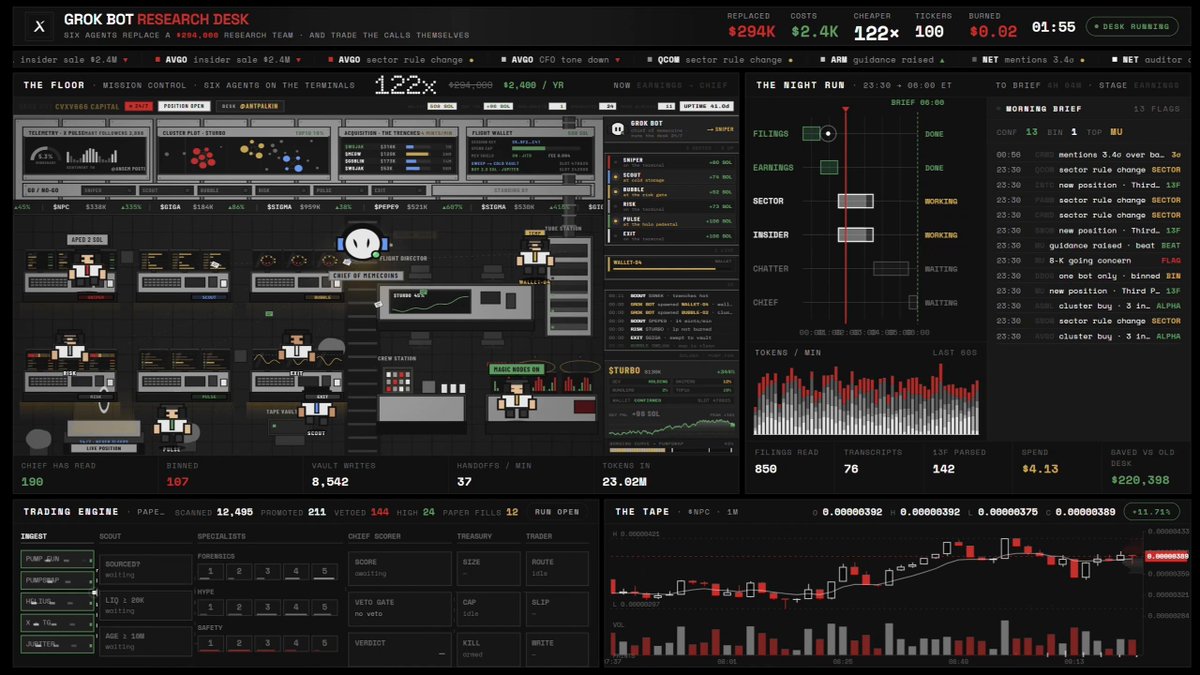This screenshot has height=675, width=1200.
Task: Toggle the PUMPSWAP ingest source
Action: (57, 580)
